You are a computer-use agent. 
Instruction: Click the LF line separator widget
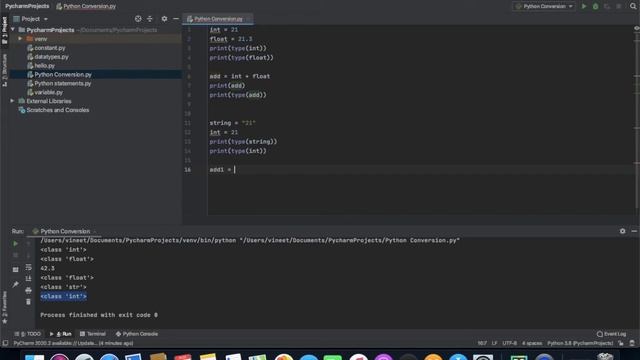pyautogui.click(x=494, y=343)
